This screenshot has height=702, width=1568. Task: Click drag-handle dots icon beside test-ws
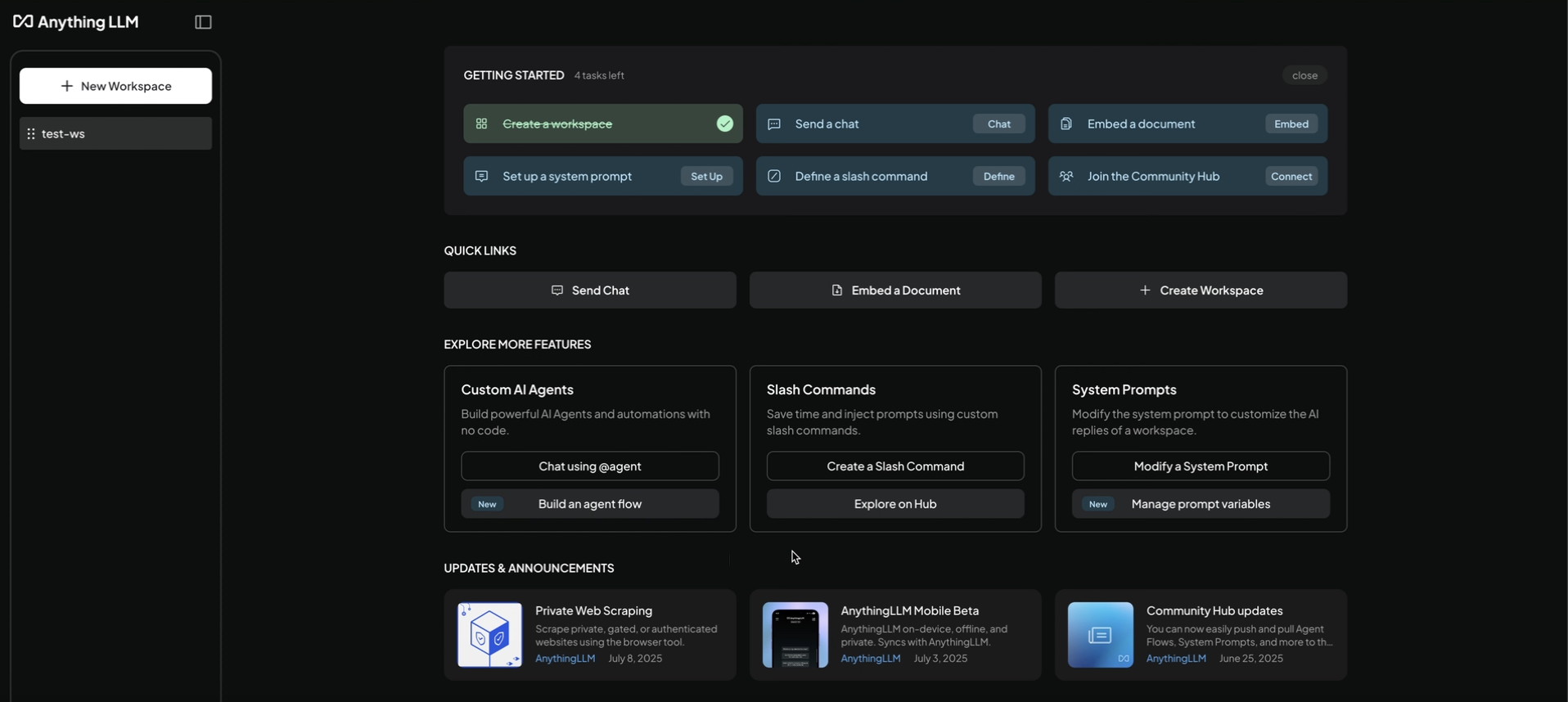coord(31,133)
